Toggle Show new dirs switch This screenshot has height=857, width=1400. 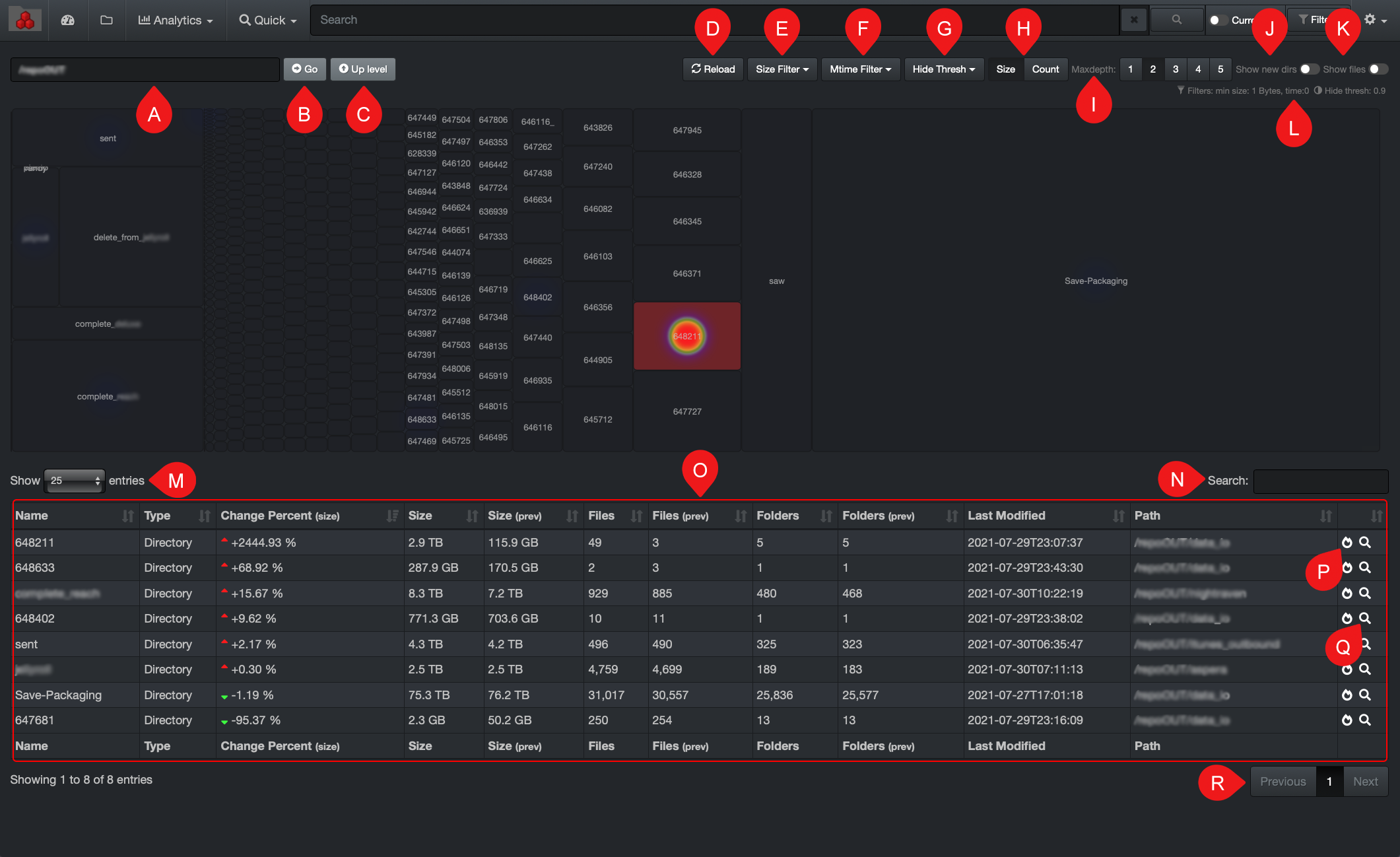[1309, 69]
